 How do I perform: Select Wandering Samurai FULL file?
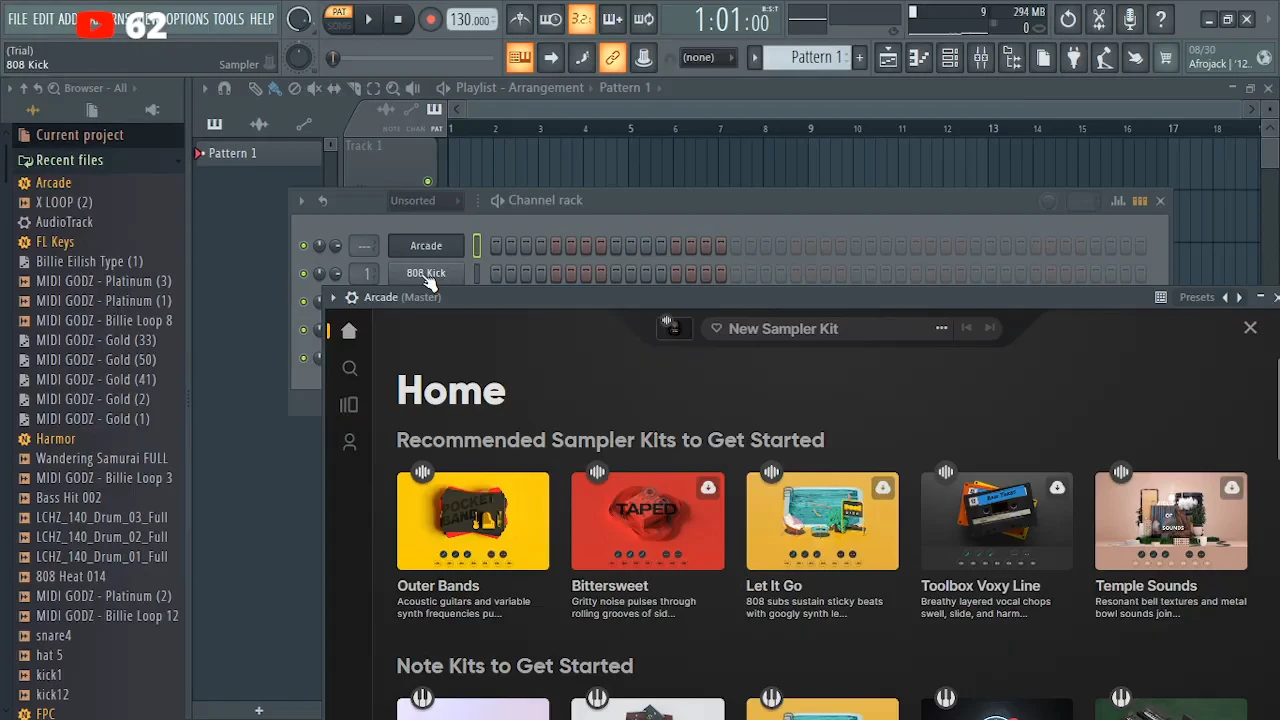pyautogui.click(x=102, y=458)
